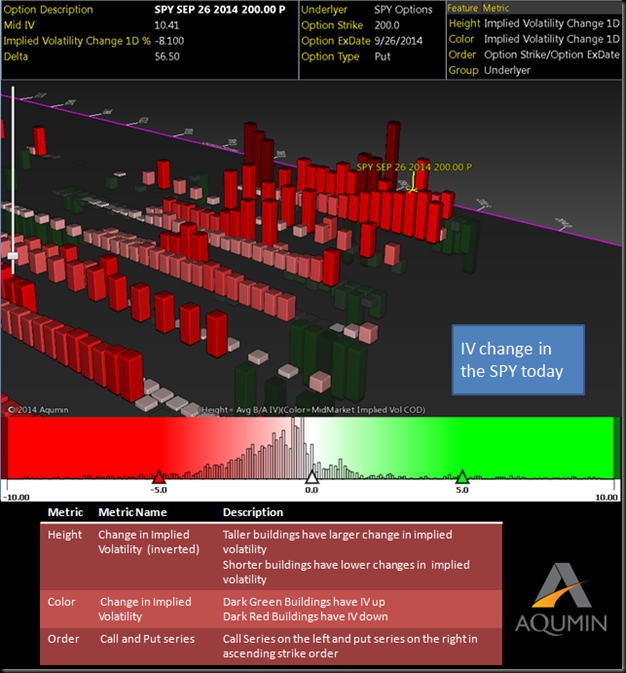Click 'Dark Green Buildings have IV up' text
Screen dimensions: 626x673
point(304,602)
